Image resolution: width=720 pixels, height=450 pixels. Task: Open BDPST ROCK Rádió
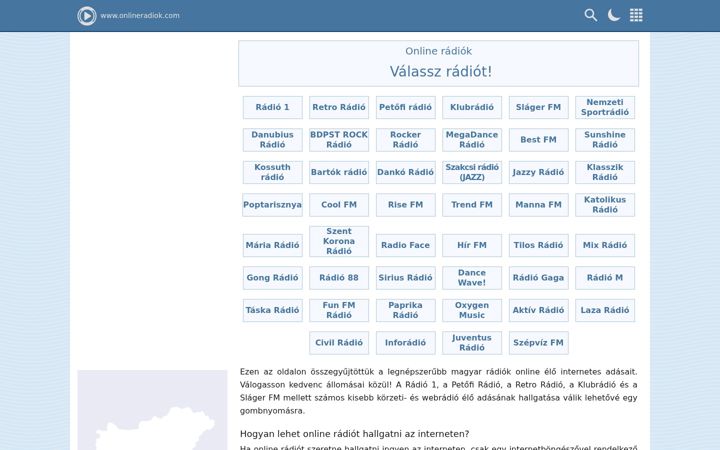click(x=339, y=140)
